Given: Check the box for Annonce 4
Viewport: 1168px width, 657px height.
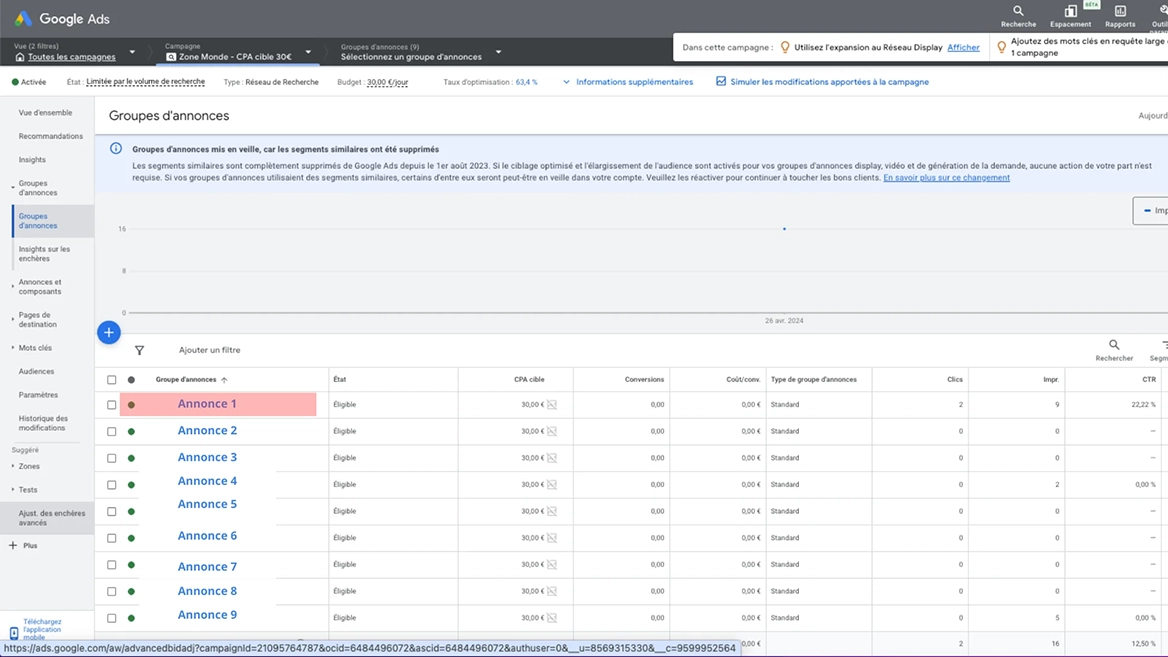Looking at the screenshot, I should pos(112,485).
